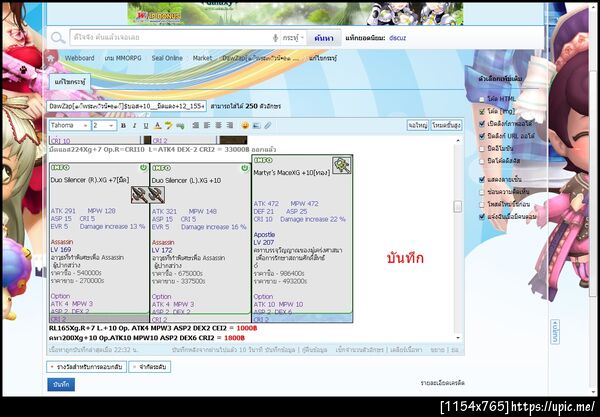600x417 pixels.
Task: Click the red 1000B price text
Action: (247, 328)
